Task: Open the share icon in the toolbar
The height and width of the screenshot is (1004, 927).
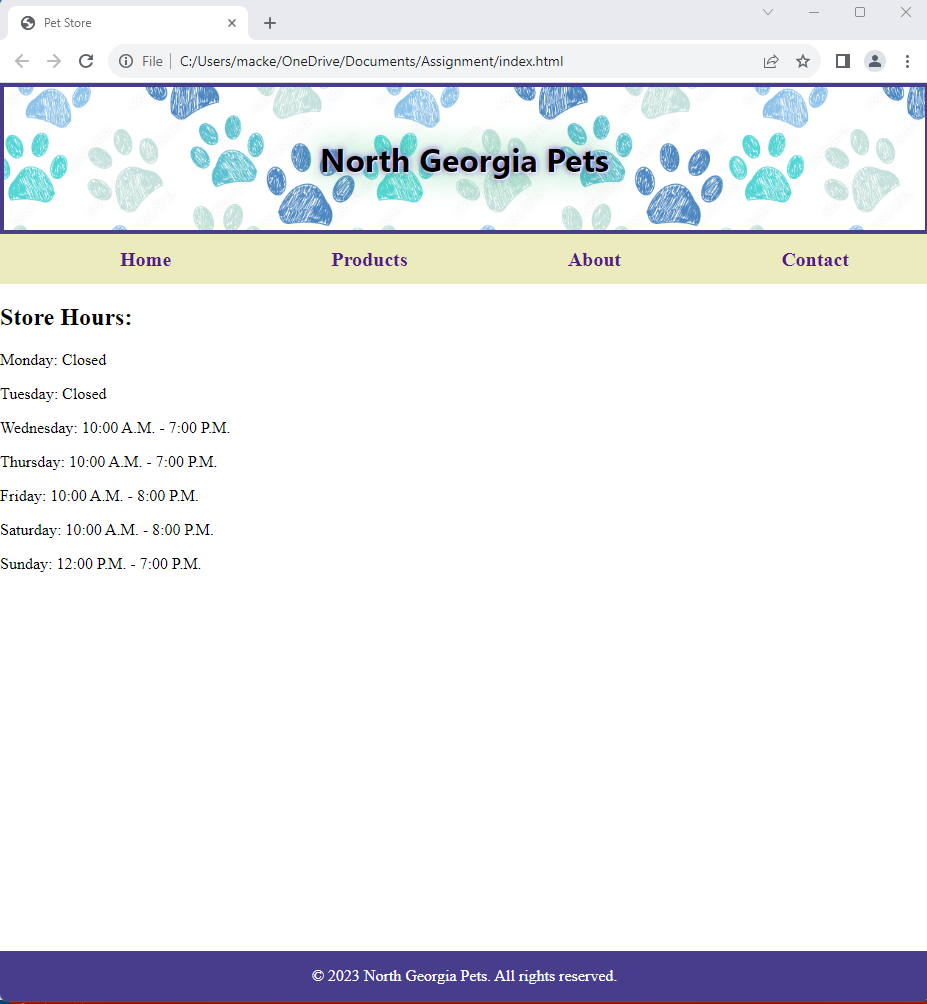Action: (771, 61)
